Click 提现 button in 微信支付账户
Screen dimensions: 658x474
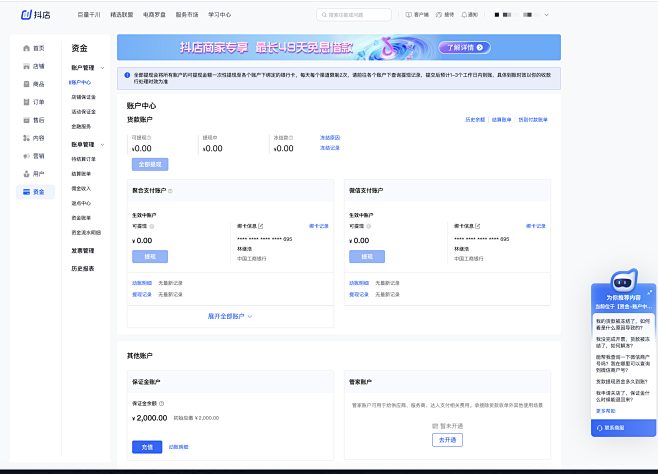[367, 257]
